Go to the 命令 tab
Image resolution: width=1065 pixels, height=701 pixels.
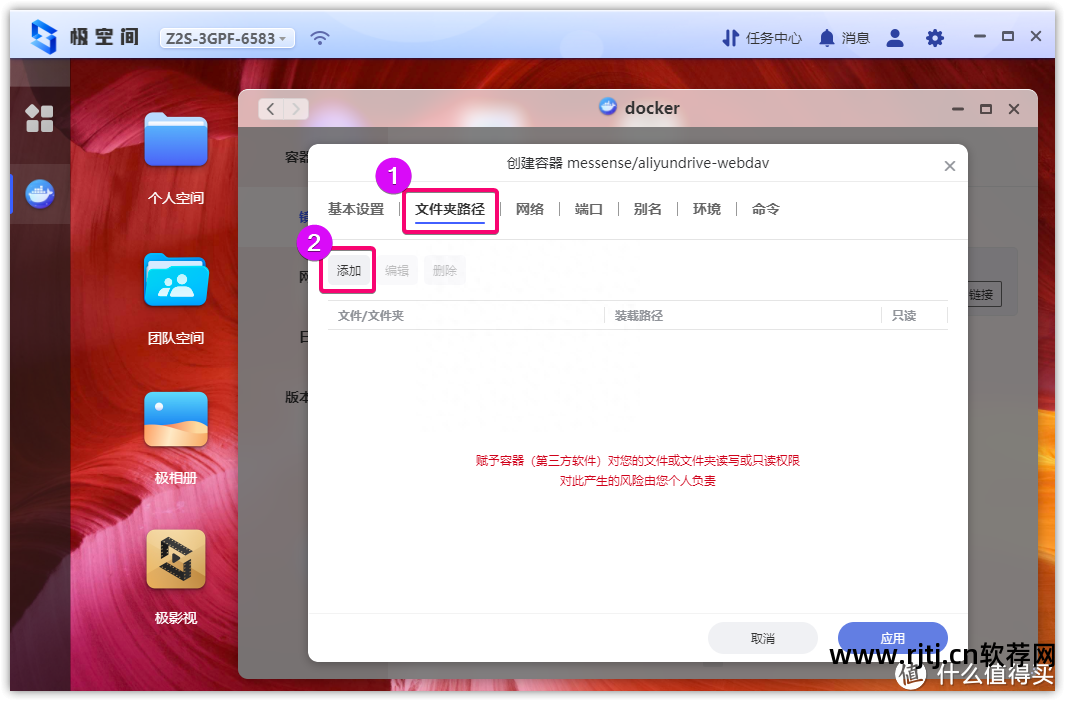pos(766,209)
